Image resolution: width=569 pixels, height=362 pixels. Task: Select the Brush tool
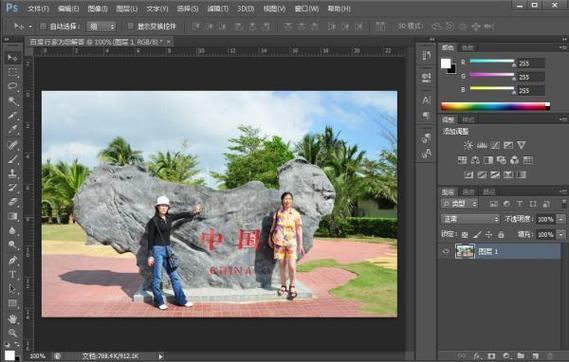[x=13, y=159]
